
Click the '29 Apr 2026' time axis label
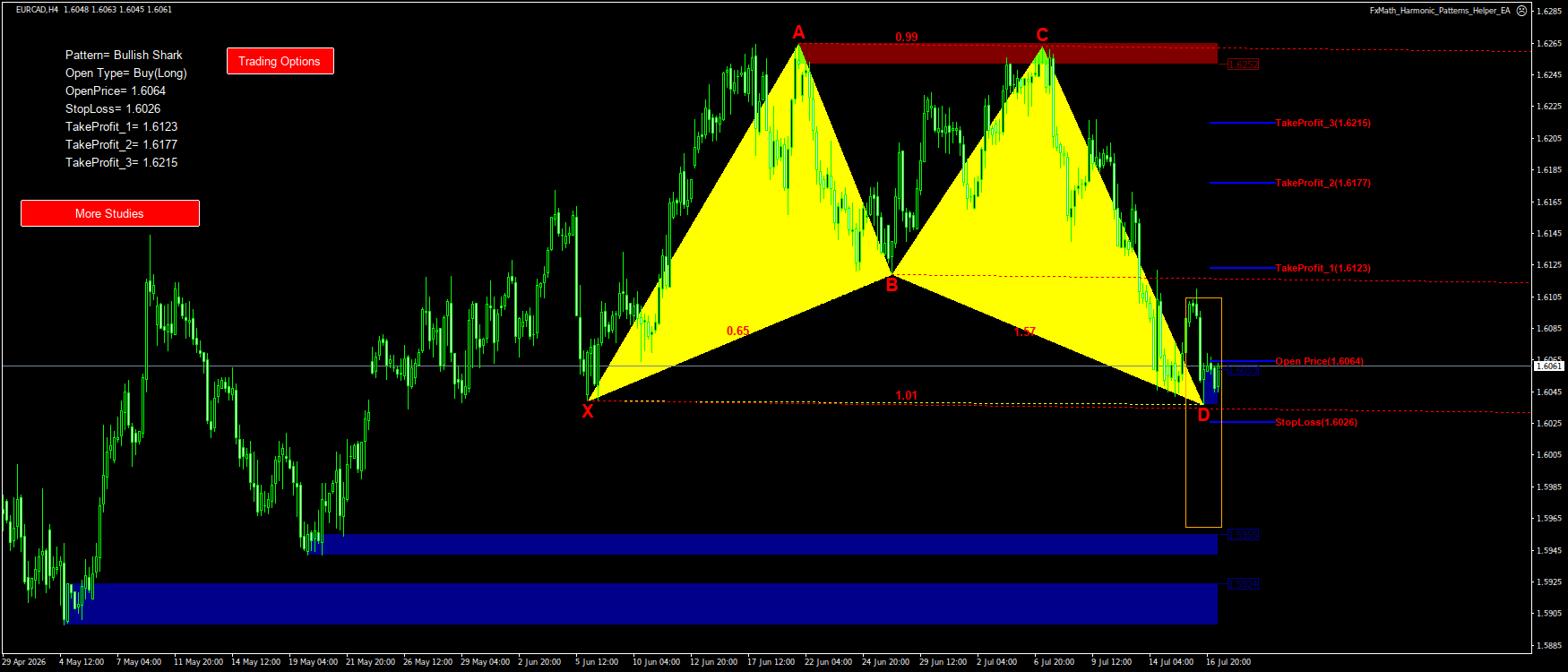click(x=24, y=662)
